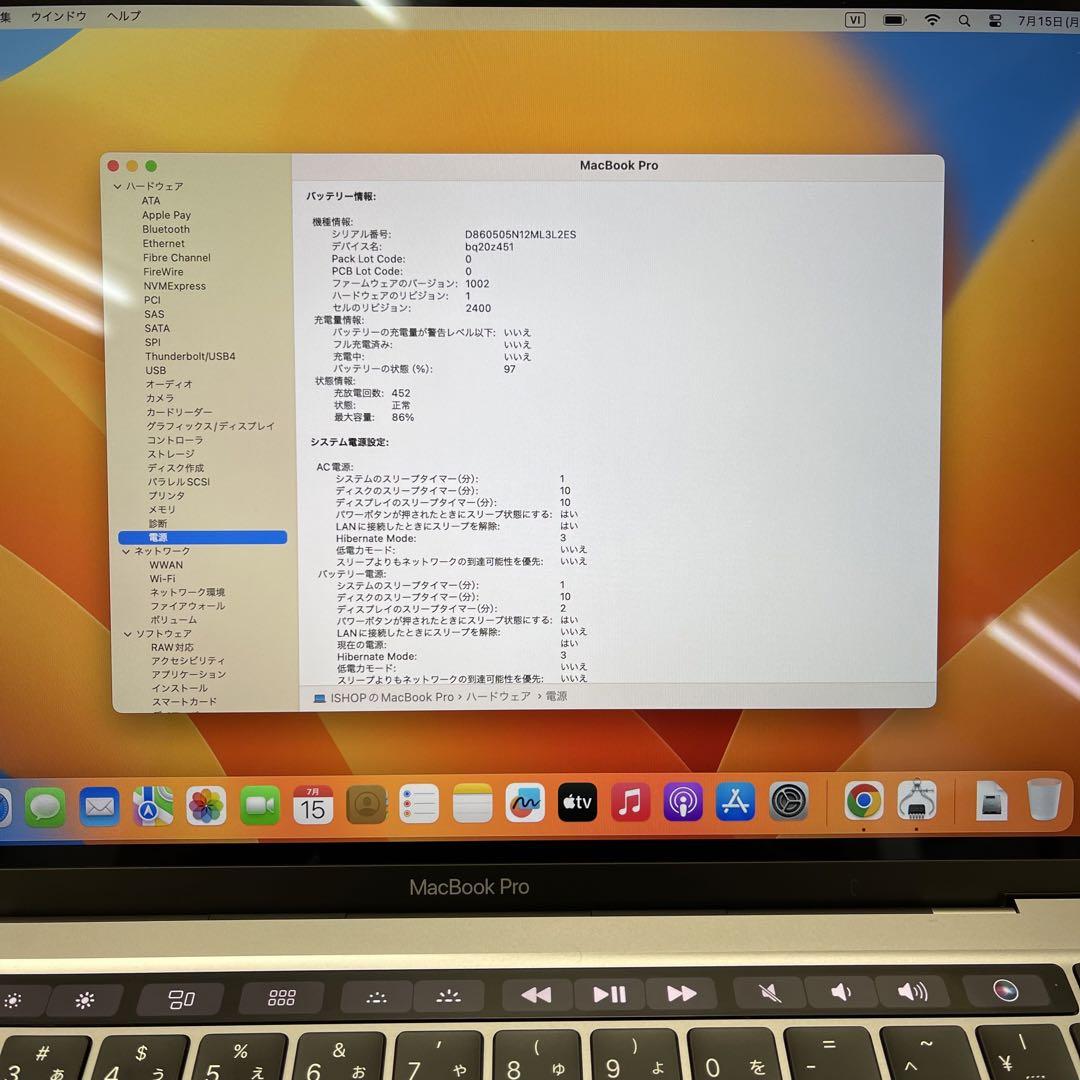Click the battery icon in the menu bar

coord(895,20)
